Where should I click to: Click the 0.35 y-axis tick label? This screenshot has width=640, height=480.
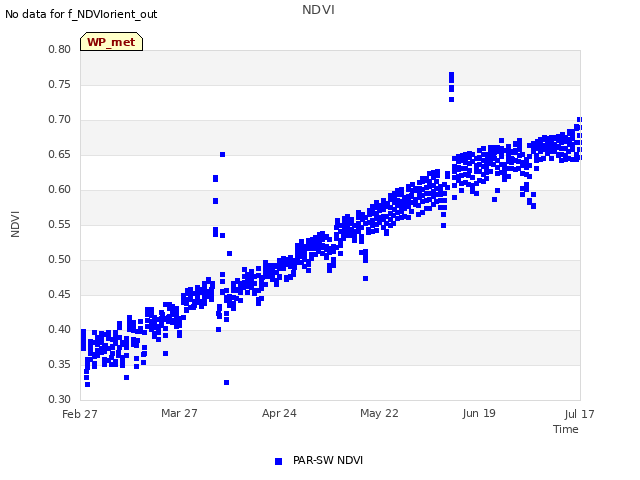(60, 364)
